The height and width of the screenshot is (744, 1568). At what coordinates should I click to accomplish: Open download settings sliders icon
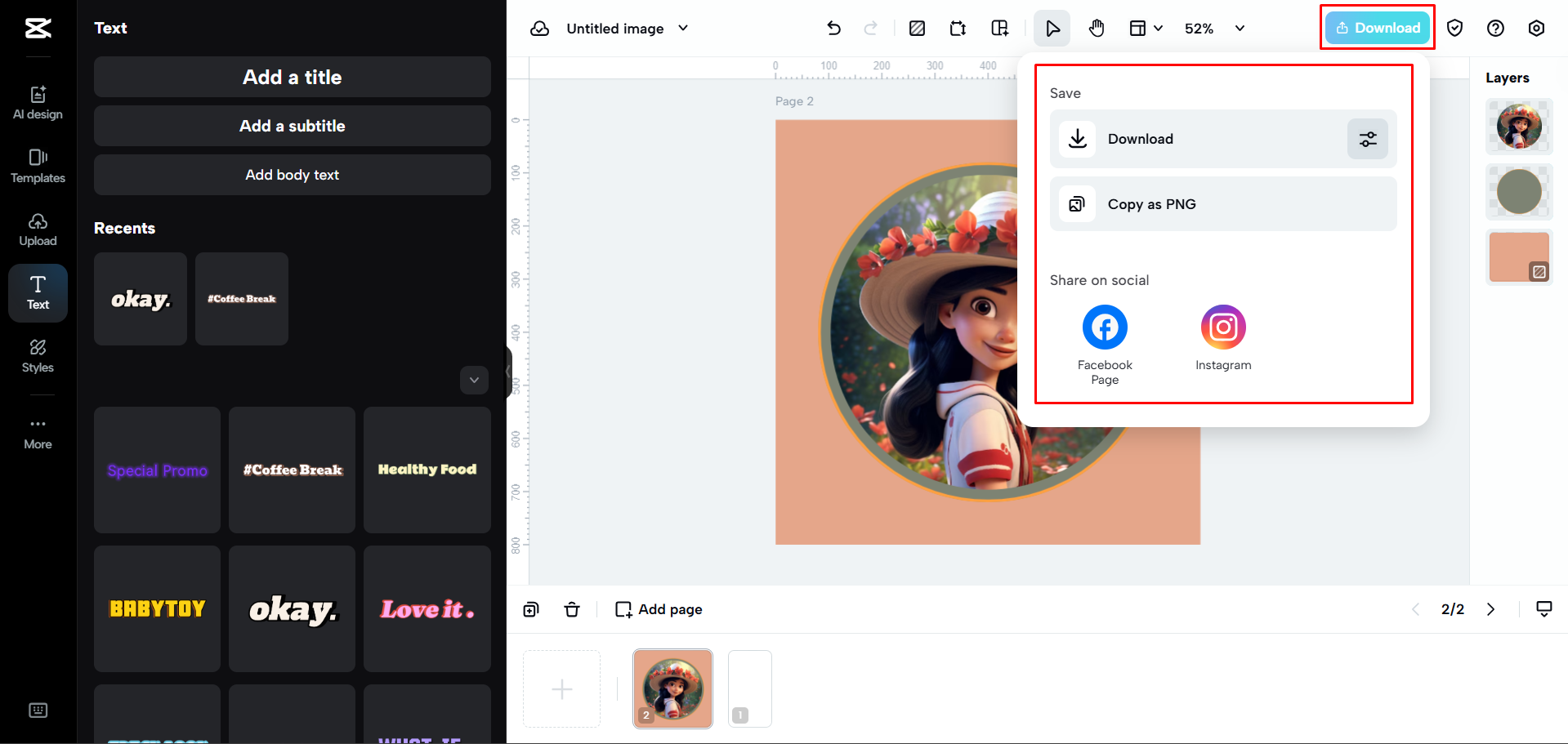1368,139
